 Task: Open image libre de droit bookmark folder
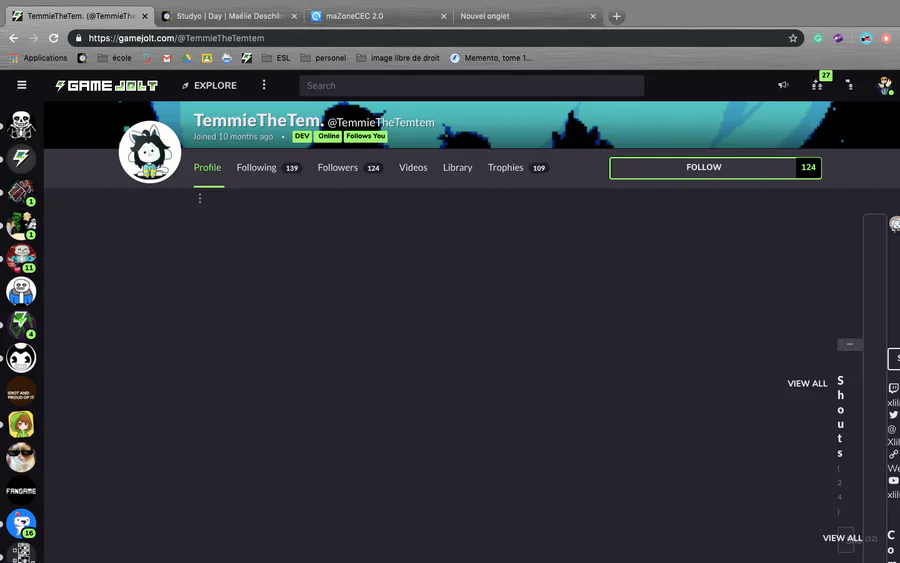398,58
